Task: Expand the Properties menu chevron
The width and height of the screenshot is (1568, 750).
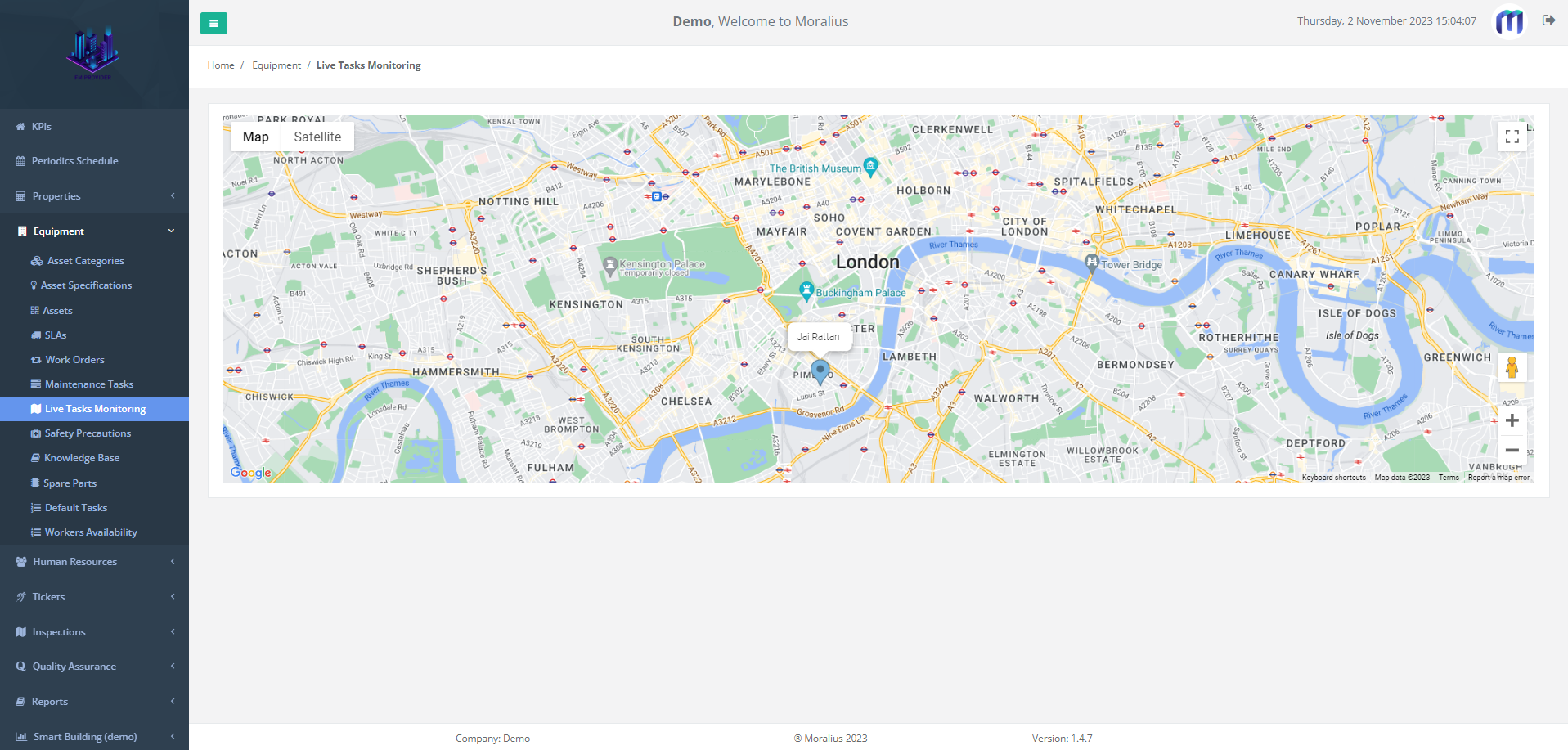Action: 173,196
